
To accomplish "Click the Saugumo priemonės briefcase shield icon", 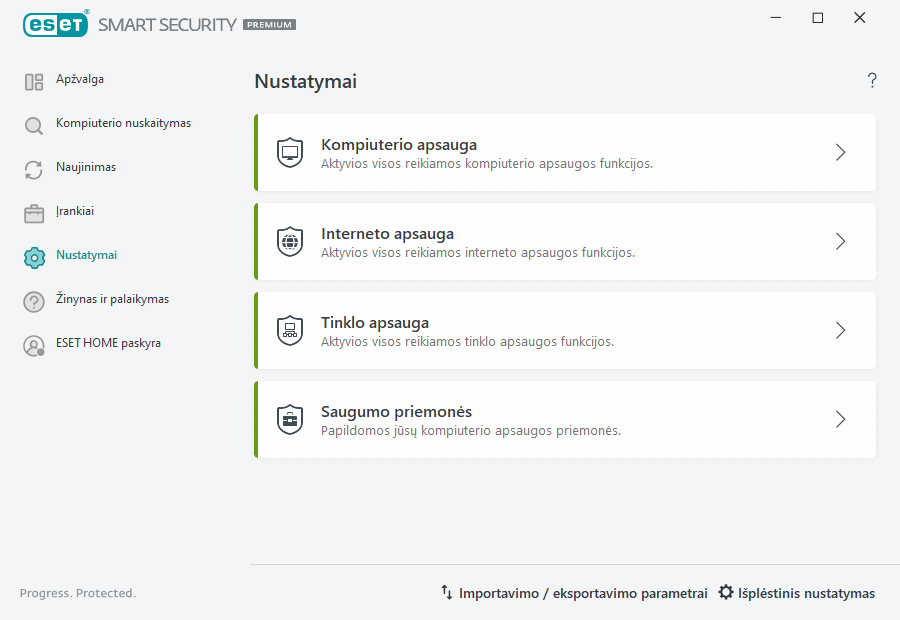I will point(290,419).
